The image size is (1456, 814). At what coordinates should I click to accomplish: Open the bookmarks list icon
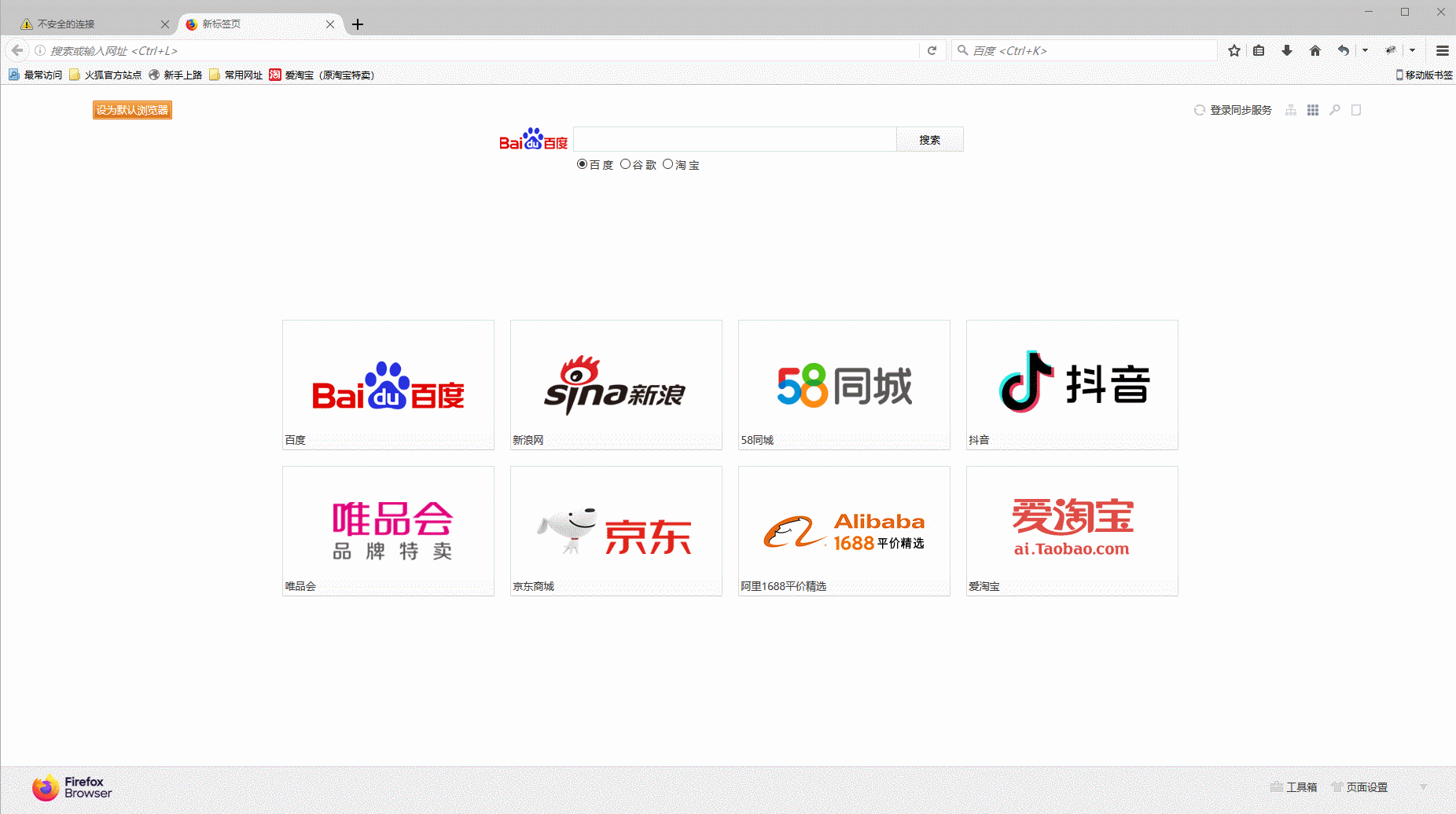(x=1259, y=50)
